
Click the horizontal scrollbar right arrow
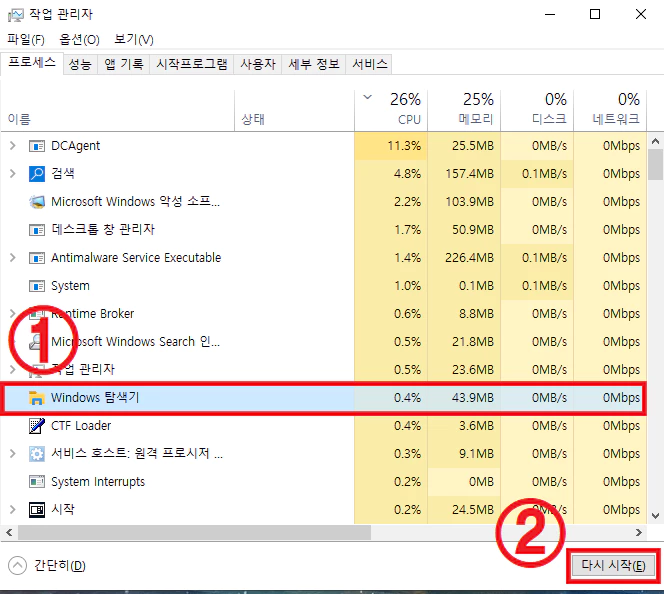click(x=639, y=533)
